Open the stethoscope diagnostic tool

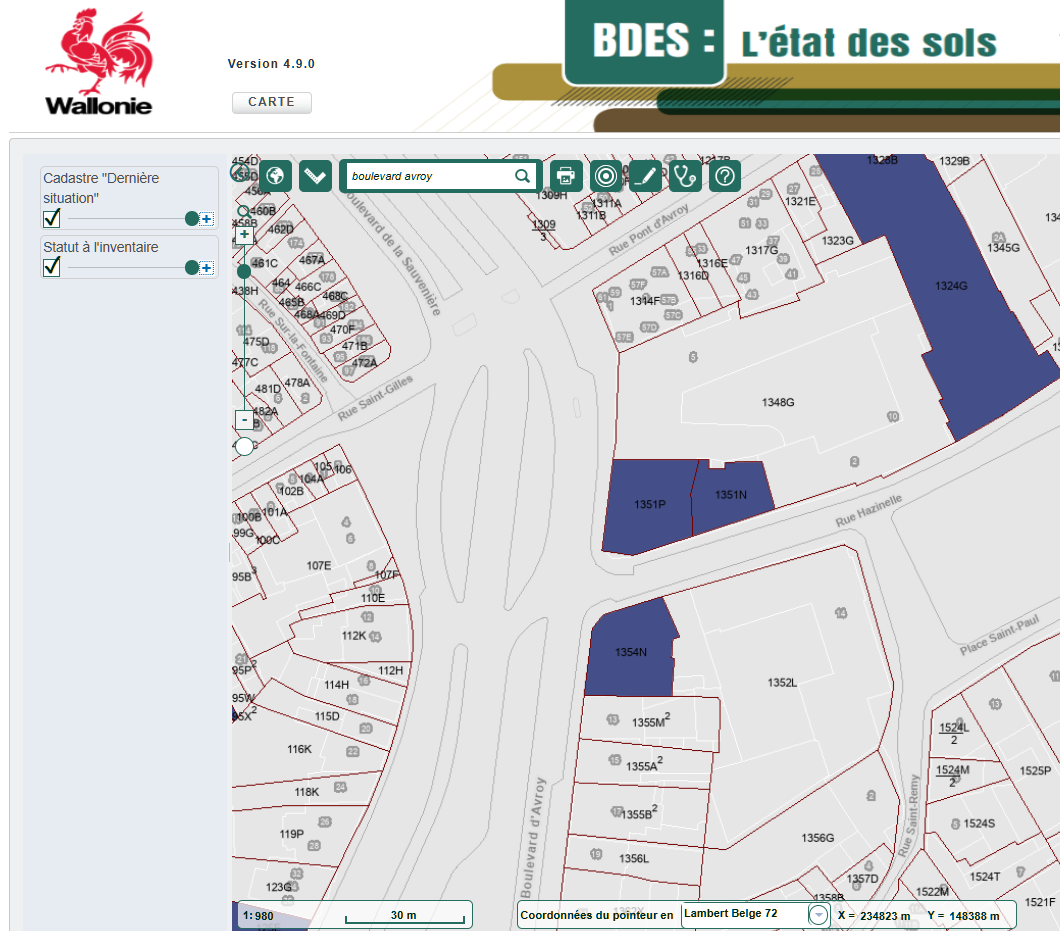685,176
